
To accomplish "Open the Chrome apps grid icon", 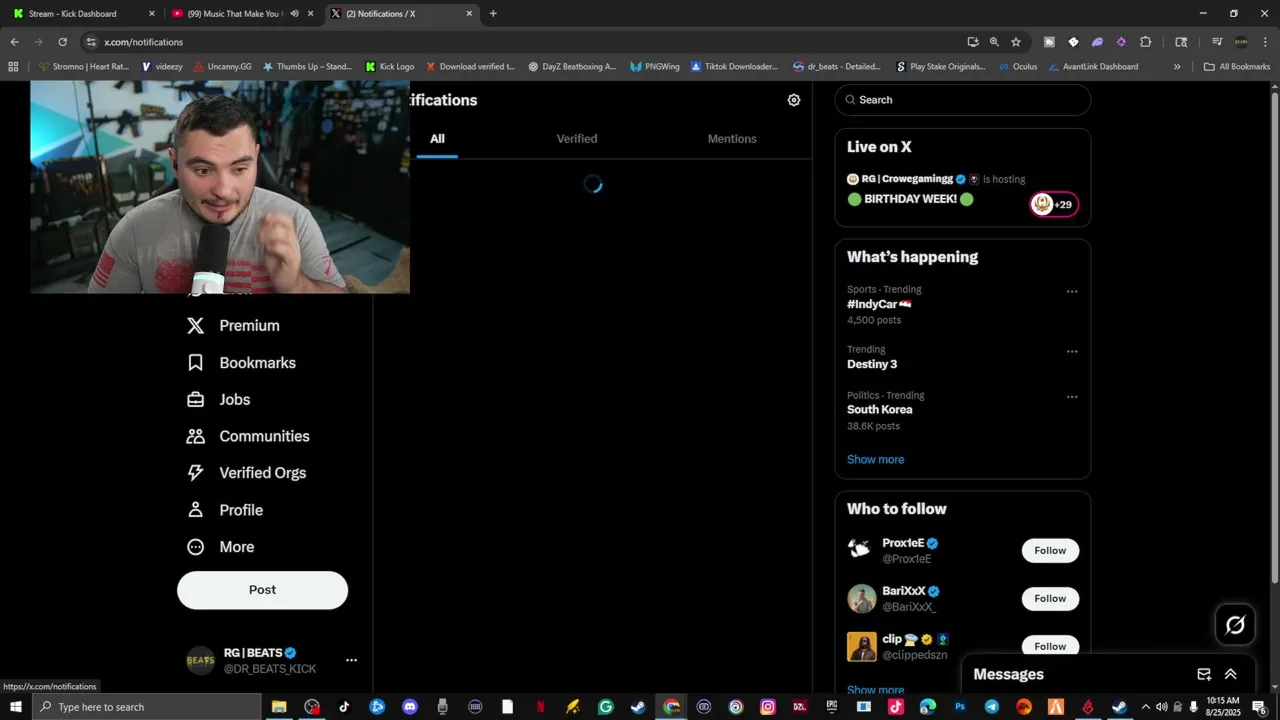I will [13, 67].
